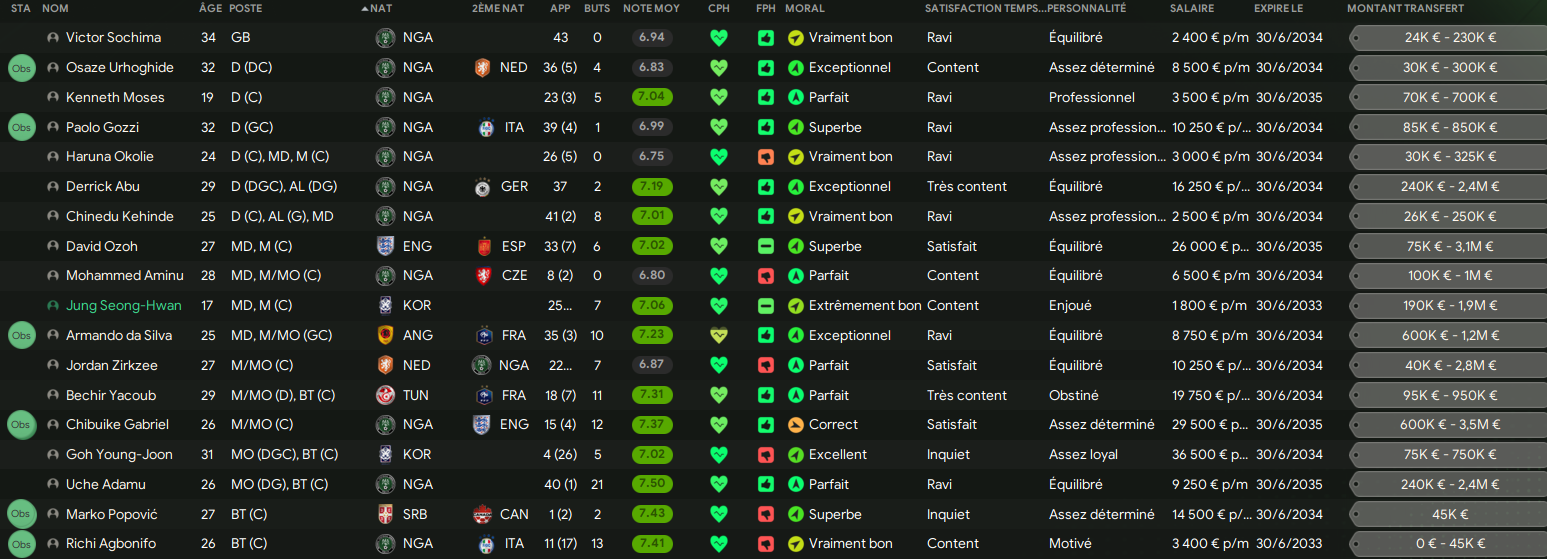Click the Tunisia flag for Bechir Yacoub
This screenshot has width=1547, height=559.
click(385, 395)
